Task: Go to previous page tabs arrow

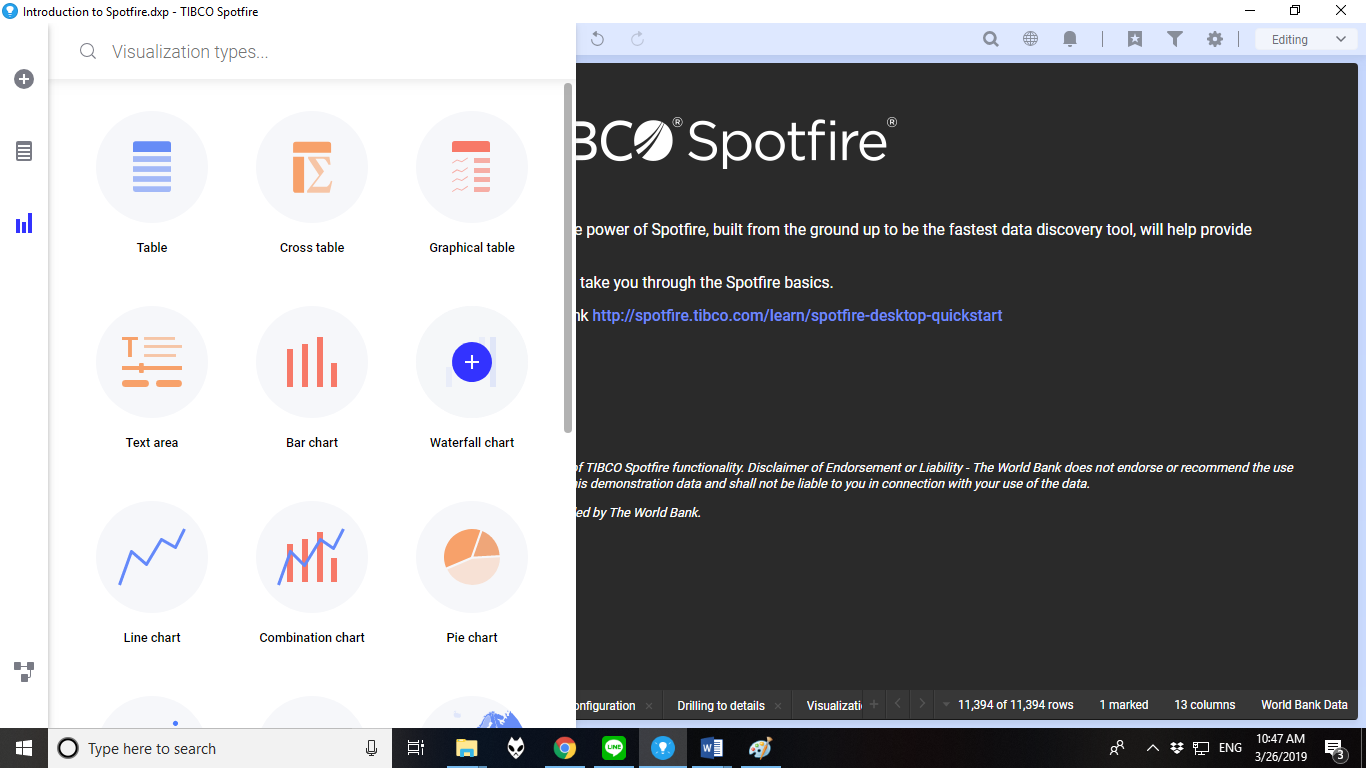Action: pyautogui.click(x=897, y=704)
